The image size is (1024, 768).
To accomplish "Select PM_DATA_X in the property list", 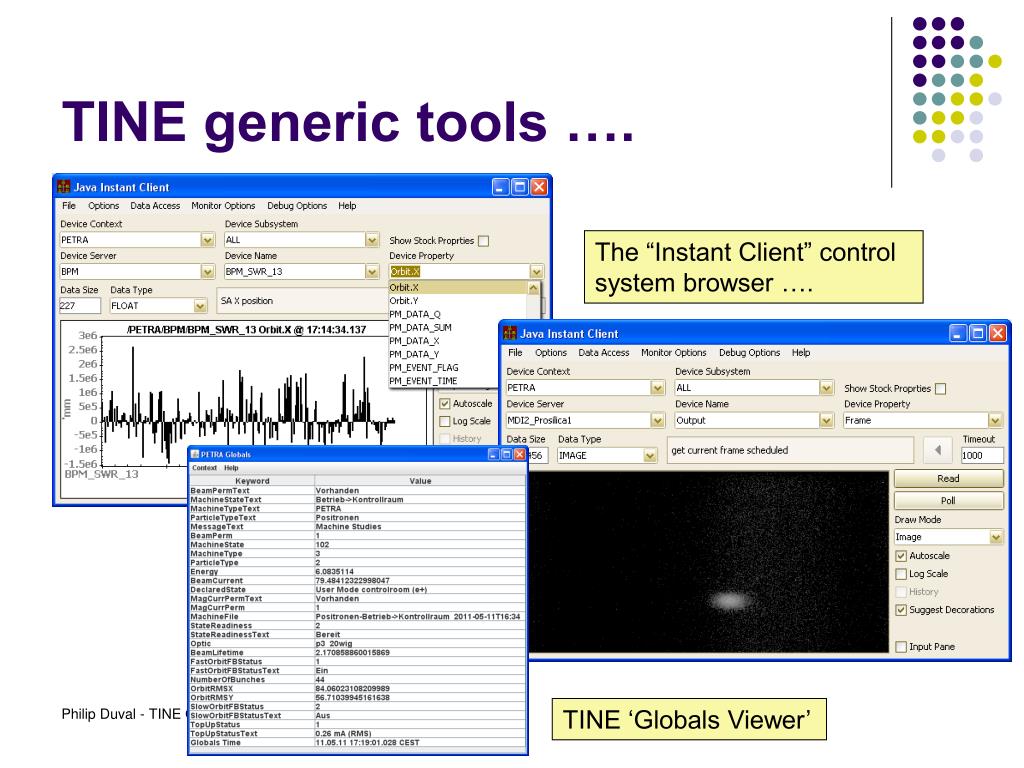I will coord(457,341).
